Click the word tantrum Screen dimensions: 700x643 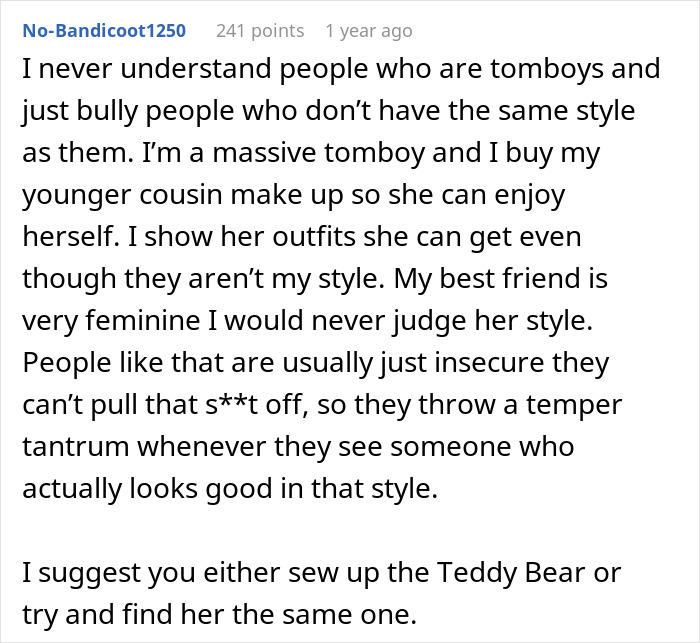[x=75, y=447]
